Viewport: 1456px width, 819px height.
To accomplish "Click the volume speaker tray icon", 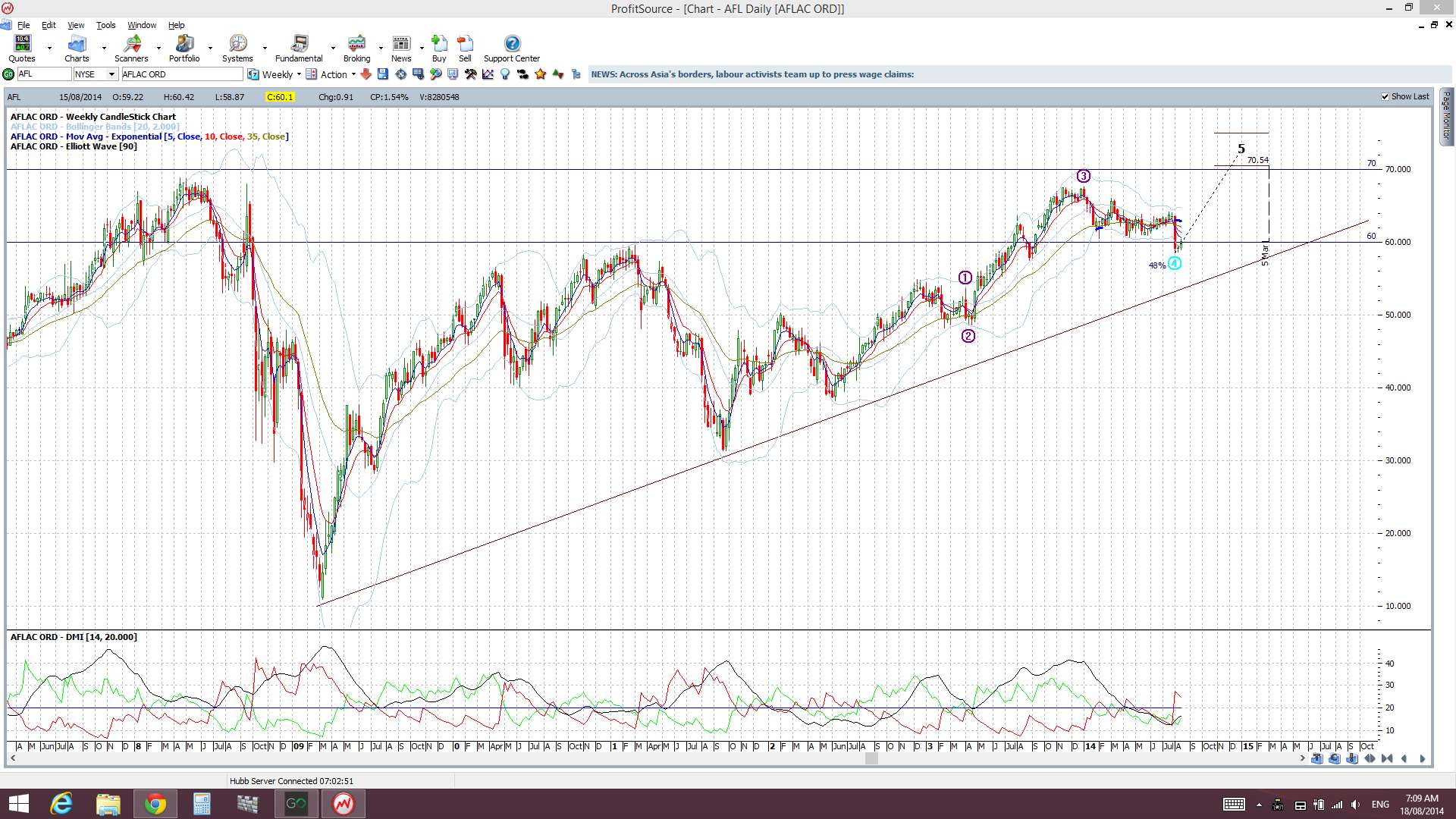I will point(1355,805).
